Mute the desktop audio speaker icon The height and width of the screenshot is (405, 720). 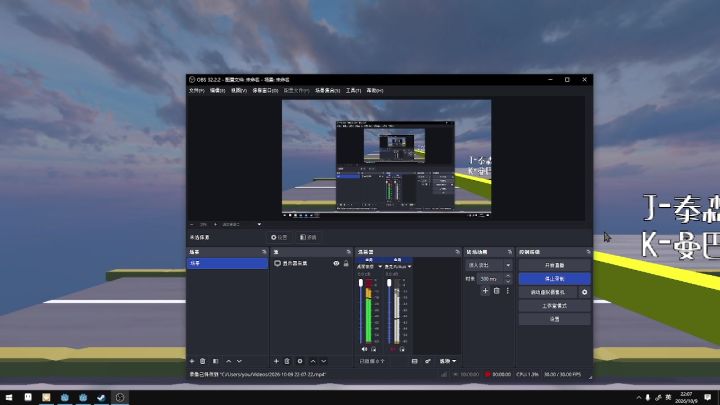pos(364,349)
